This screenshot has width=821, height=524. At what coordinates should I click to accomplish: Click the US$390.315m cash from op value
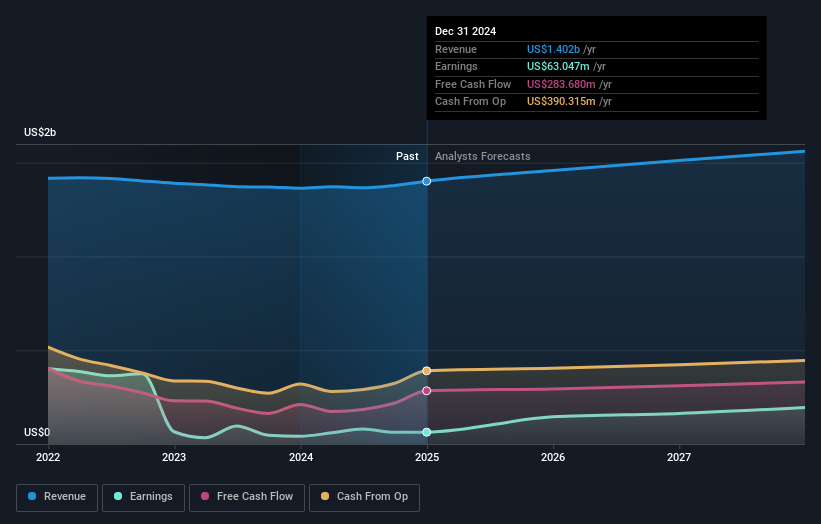561,102
